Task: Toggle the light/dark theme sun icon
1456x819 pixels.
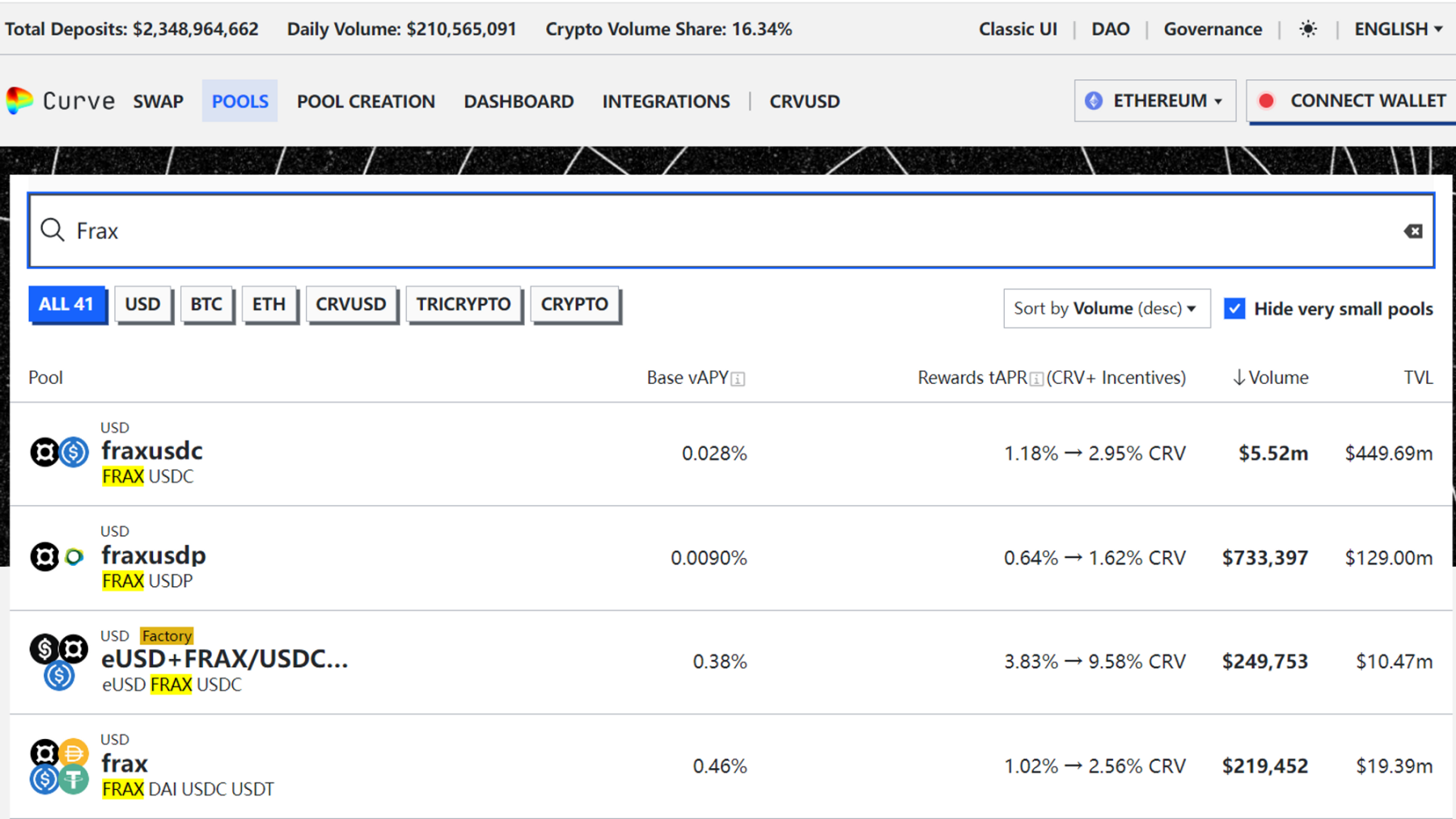Action: (1307, 29)
